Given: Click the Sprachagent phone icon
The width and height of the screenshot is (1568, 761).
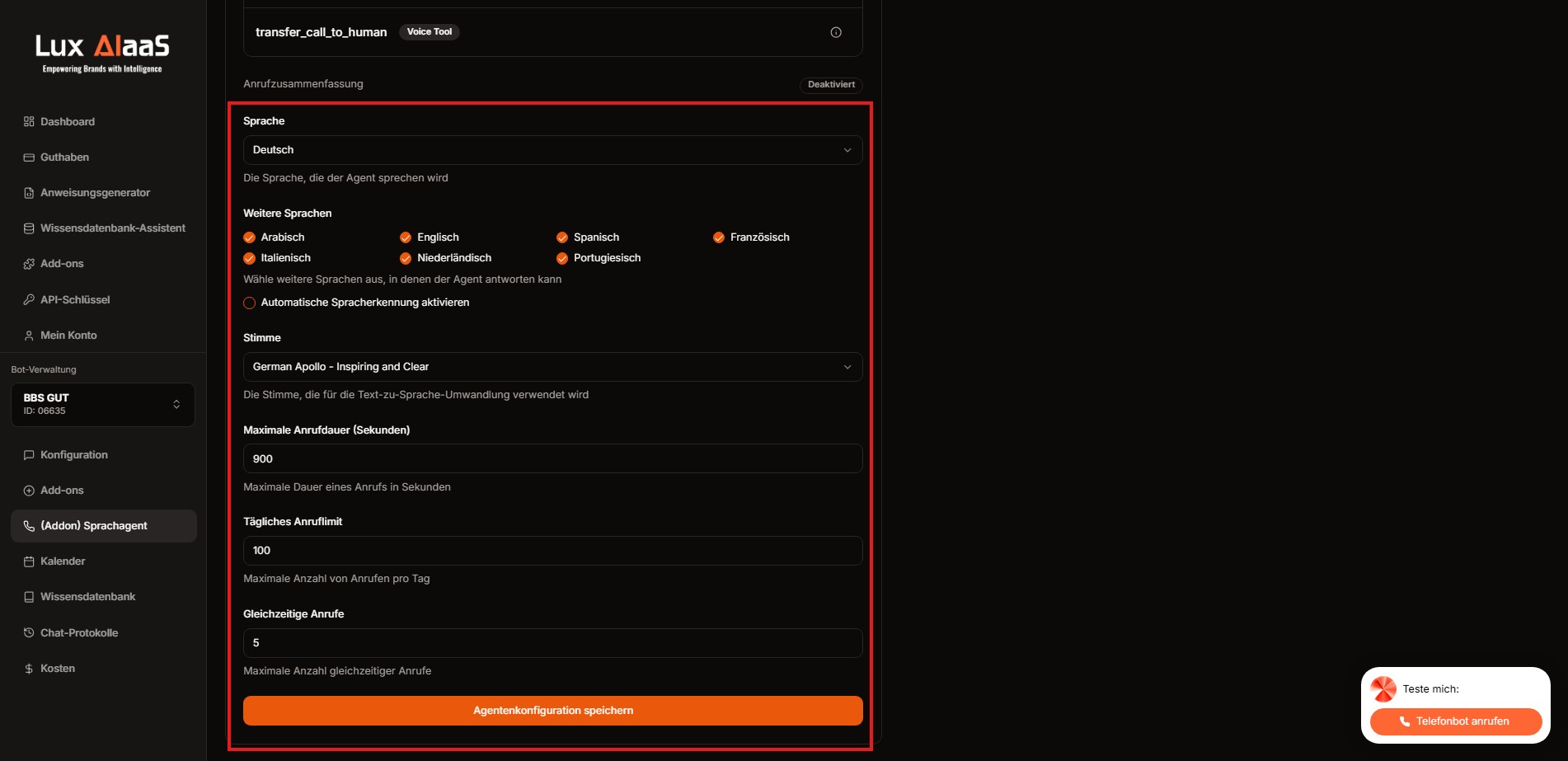Looking at the screenshot, I should click(29, 526).
